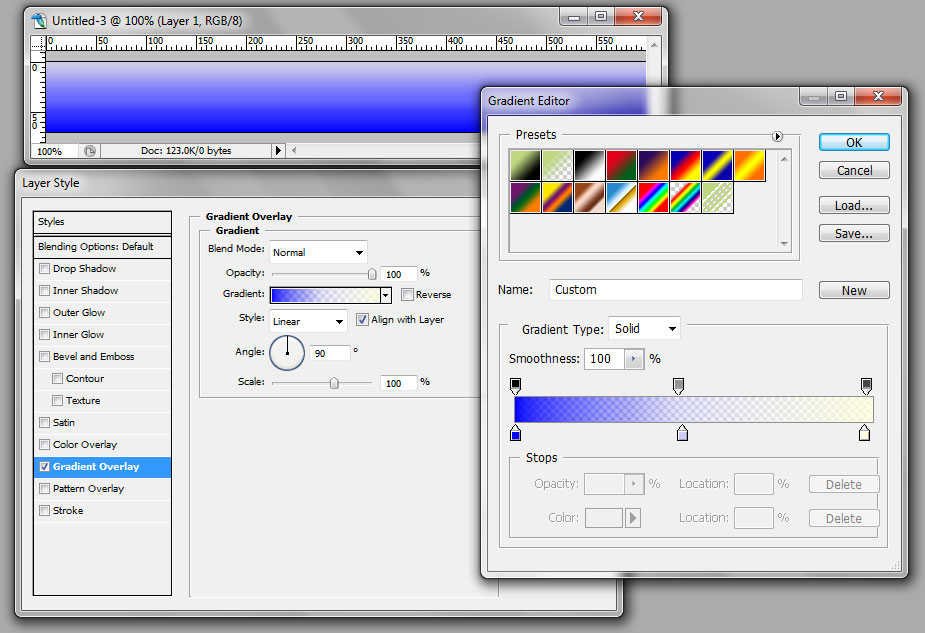This screenshot has width=925, height=633.
Task: Select the violet-to-orange gradient preset
Action: point(653,165)
